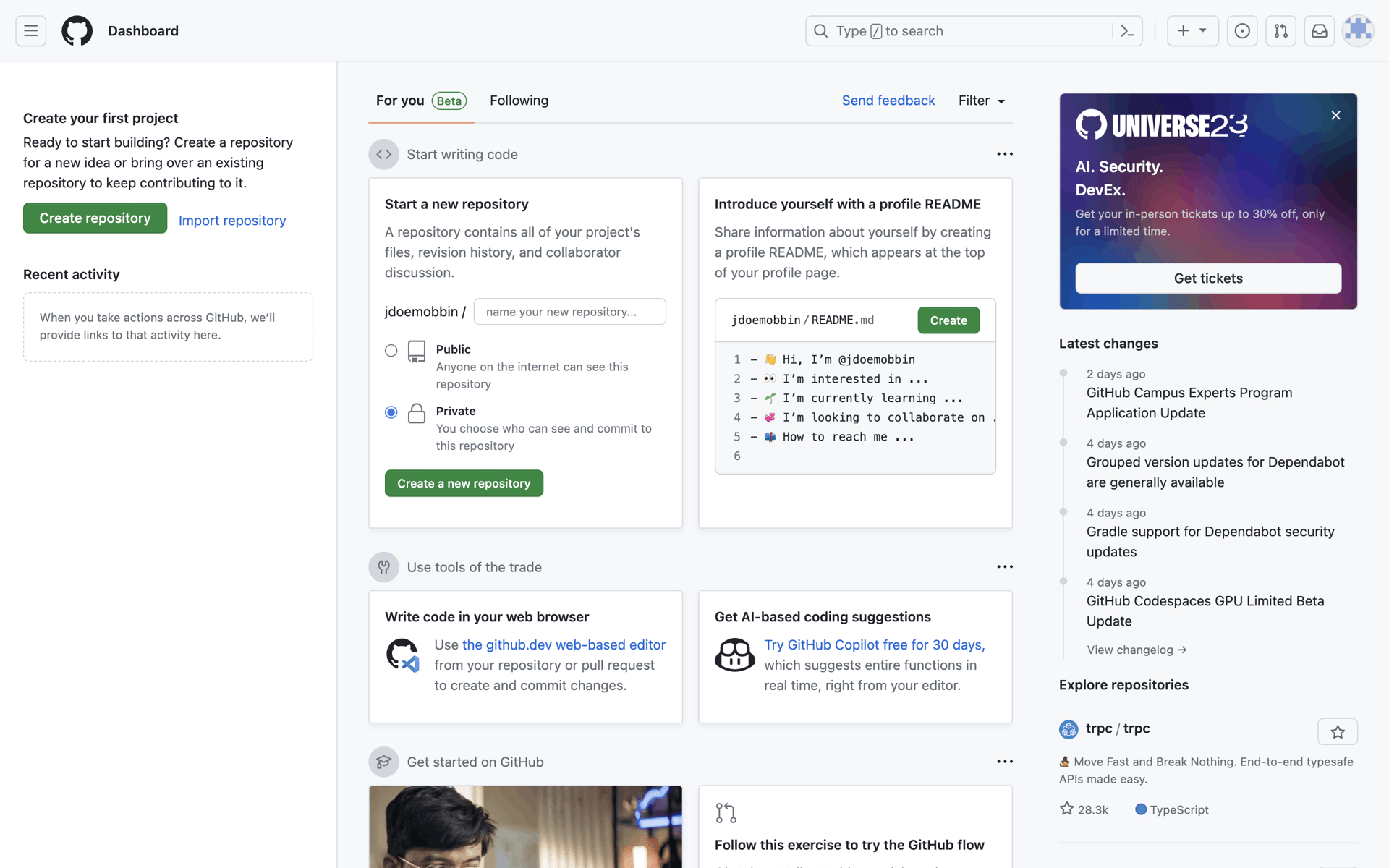Click the GitHub Octocat logo
This screenshot has height=868, width=1389.
(77, 31)
